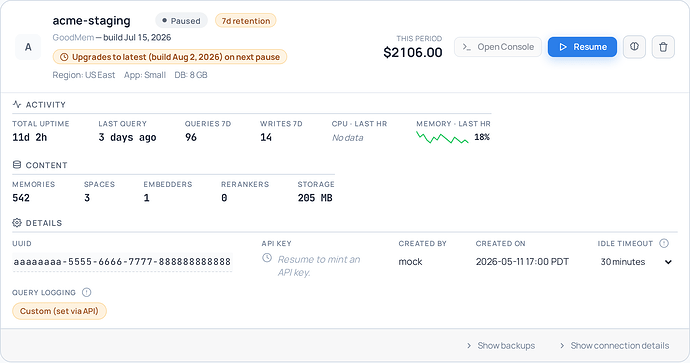This screenshot has width=690, height=363.
Task: Click the last query value 3 days ago
Action: (x=128, y=137)
